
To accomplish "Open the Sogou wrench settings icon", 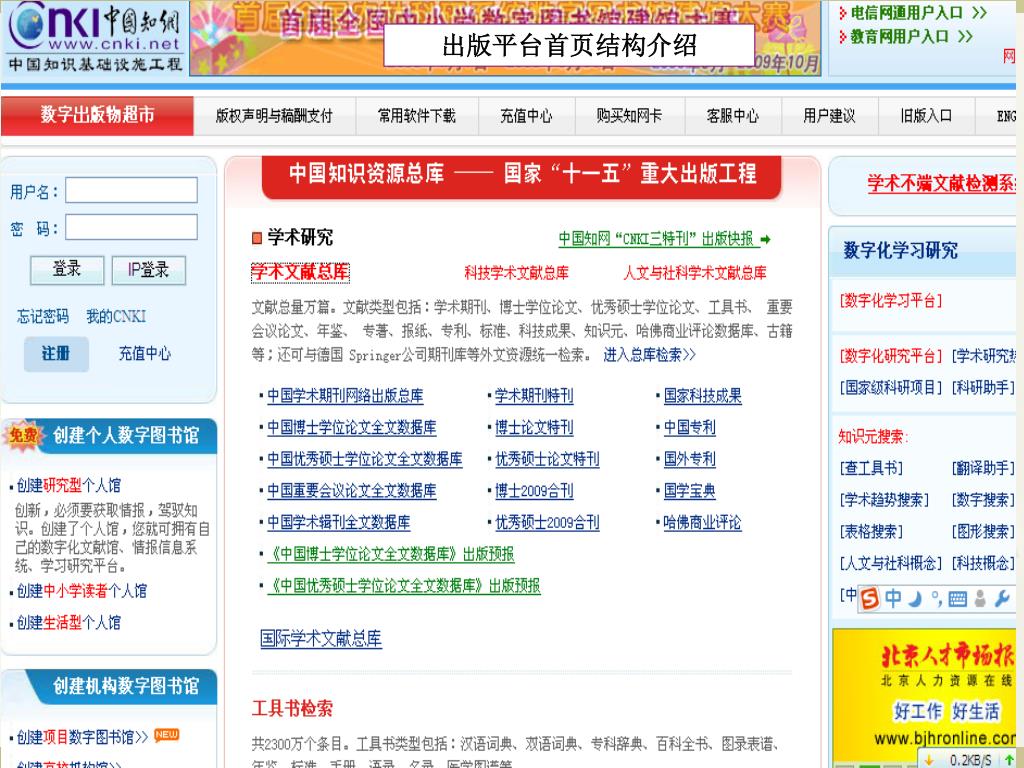I will point(1002,598).
